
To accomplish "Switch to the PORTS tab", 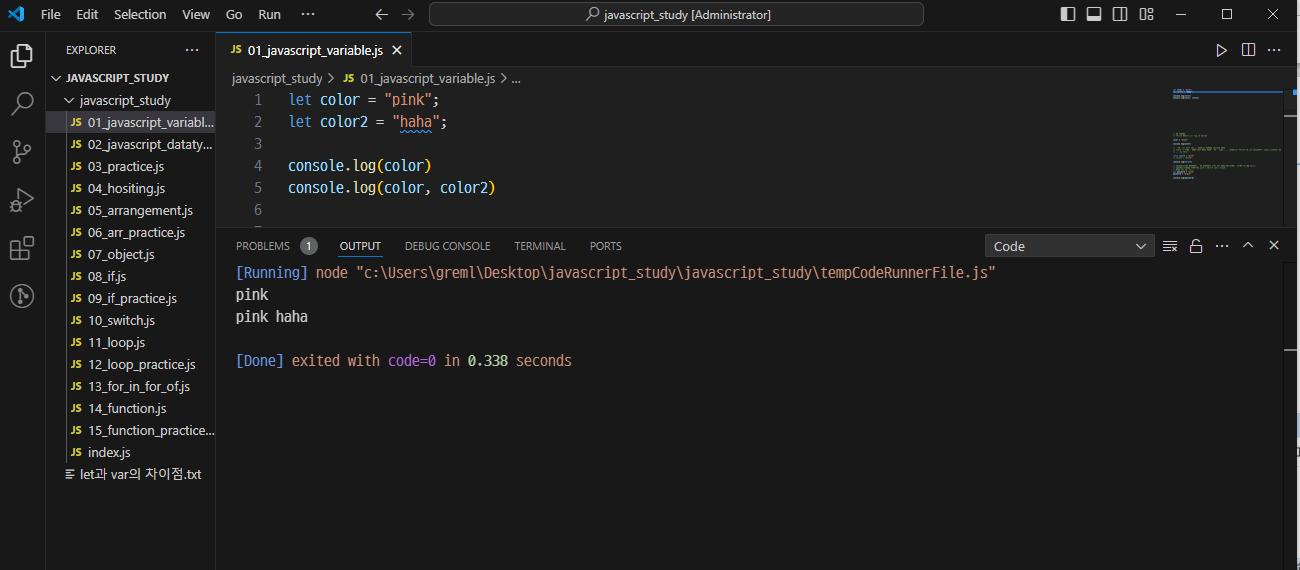I will coord(606,246).
